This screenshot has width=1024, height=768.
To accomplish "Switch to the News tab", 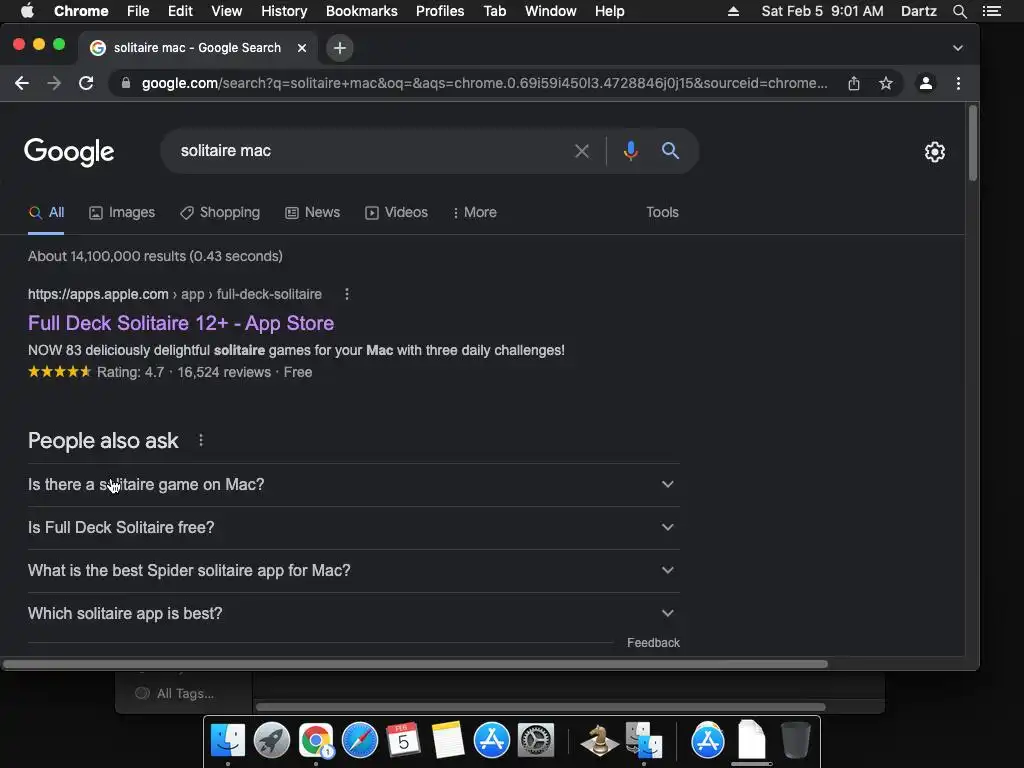I will click(x=313, y=212).
